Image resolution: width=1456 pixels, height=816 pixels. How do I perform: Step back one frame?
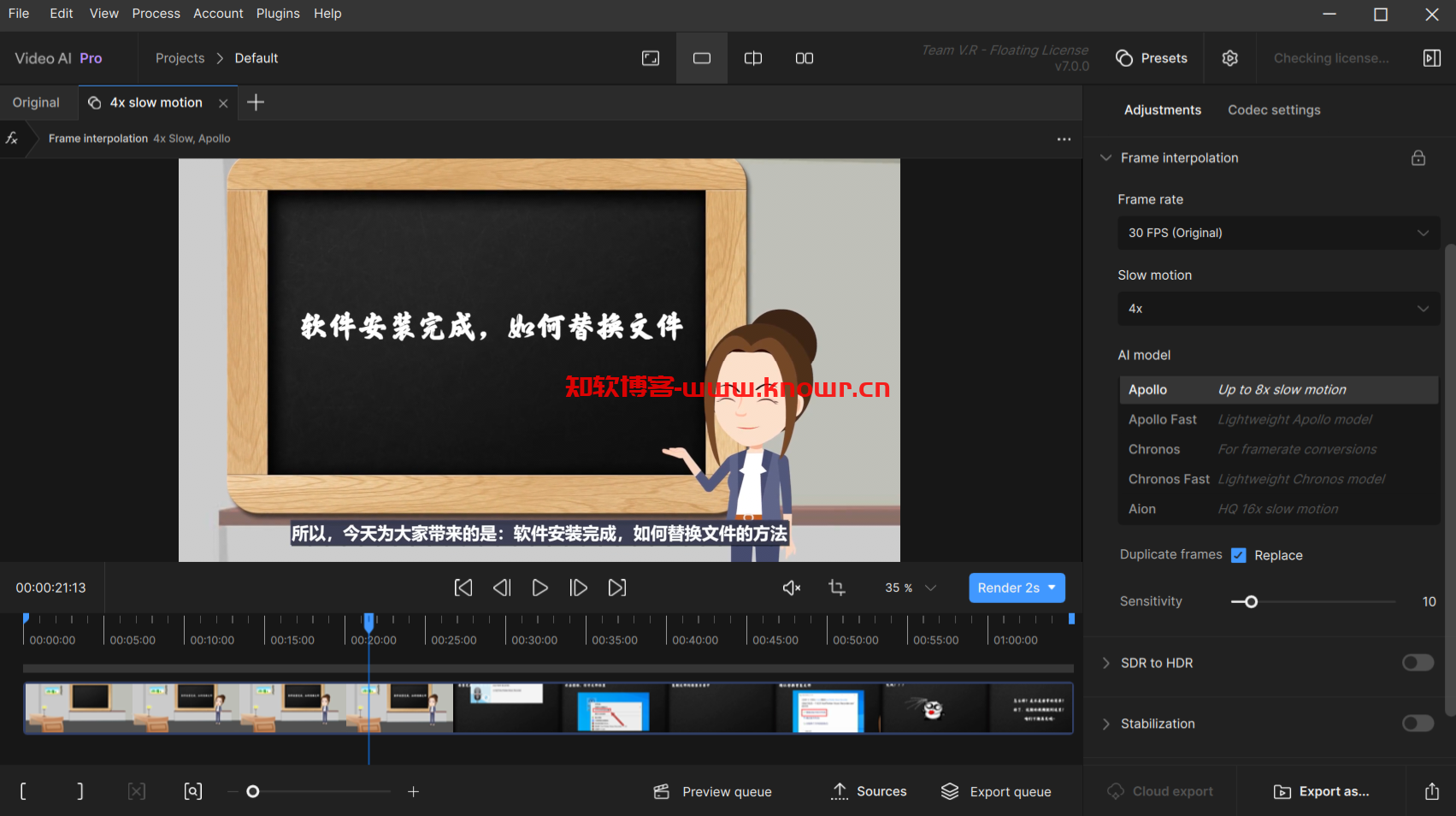coord(502,588)
